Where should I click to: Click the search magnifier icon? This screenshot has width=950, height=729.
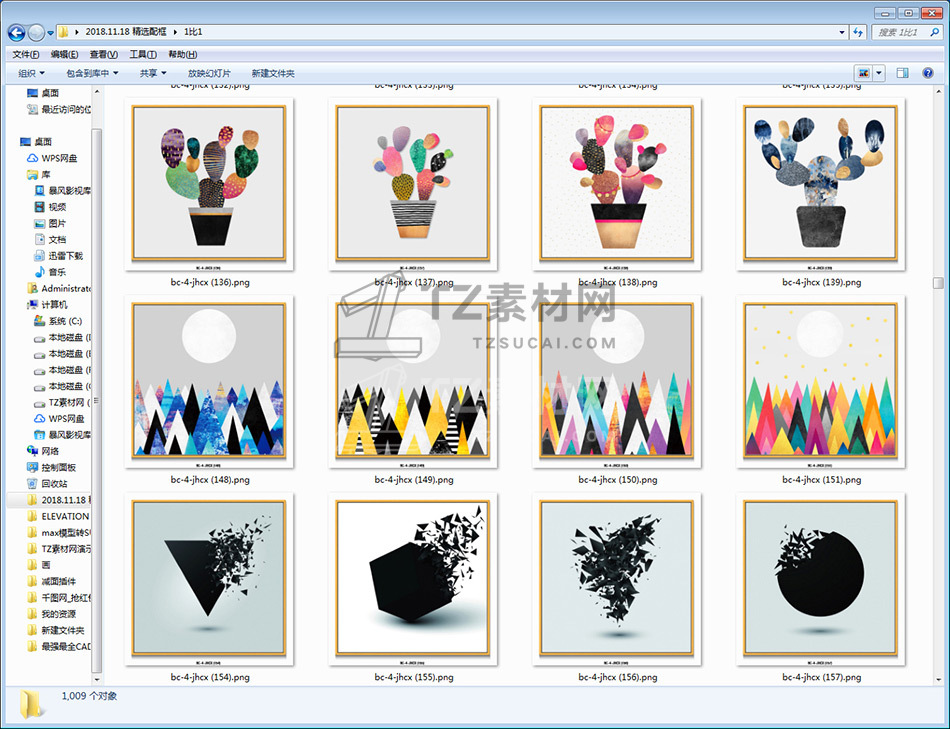click(935, 32)
